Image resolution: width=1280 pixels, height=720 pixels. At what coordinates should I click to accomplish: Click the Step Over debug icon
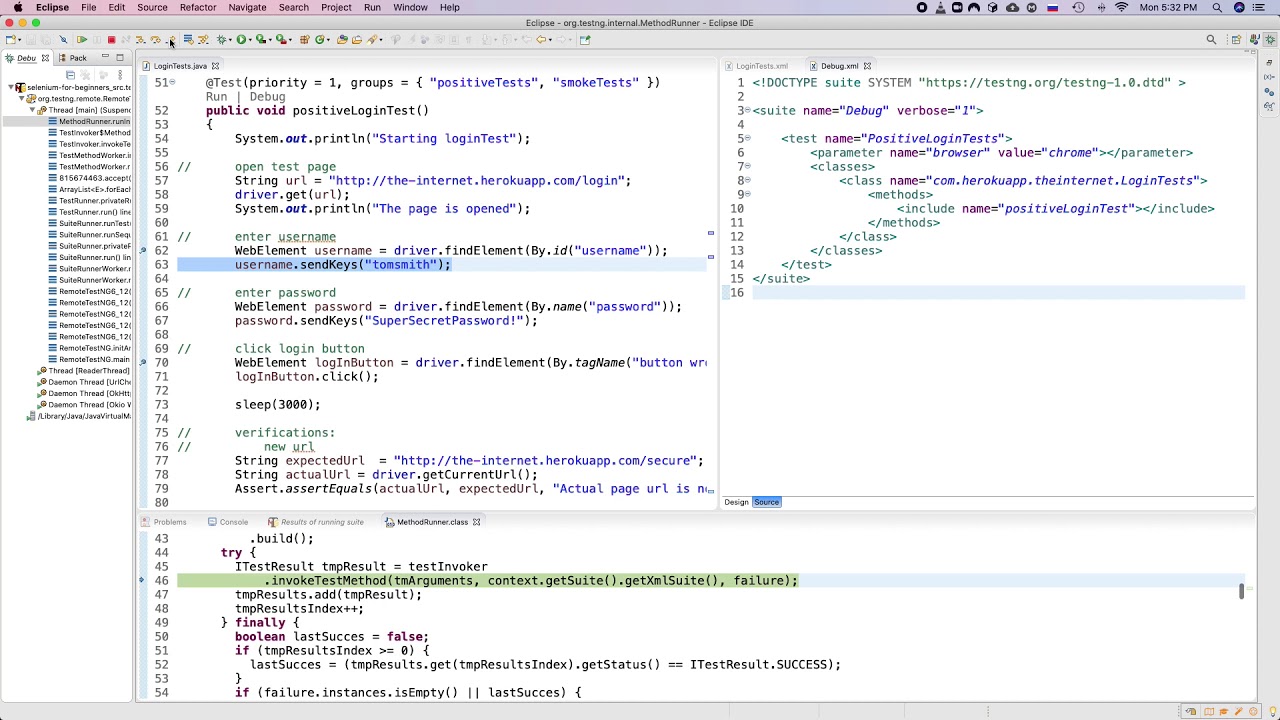tap(155, 40)
